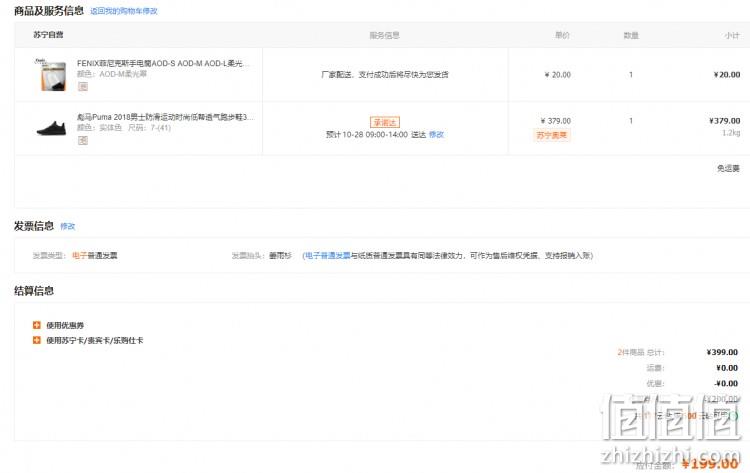Select the -¥0.00 优惠 discount amount

click(x=726, y=384)
